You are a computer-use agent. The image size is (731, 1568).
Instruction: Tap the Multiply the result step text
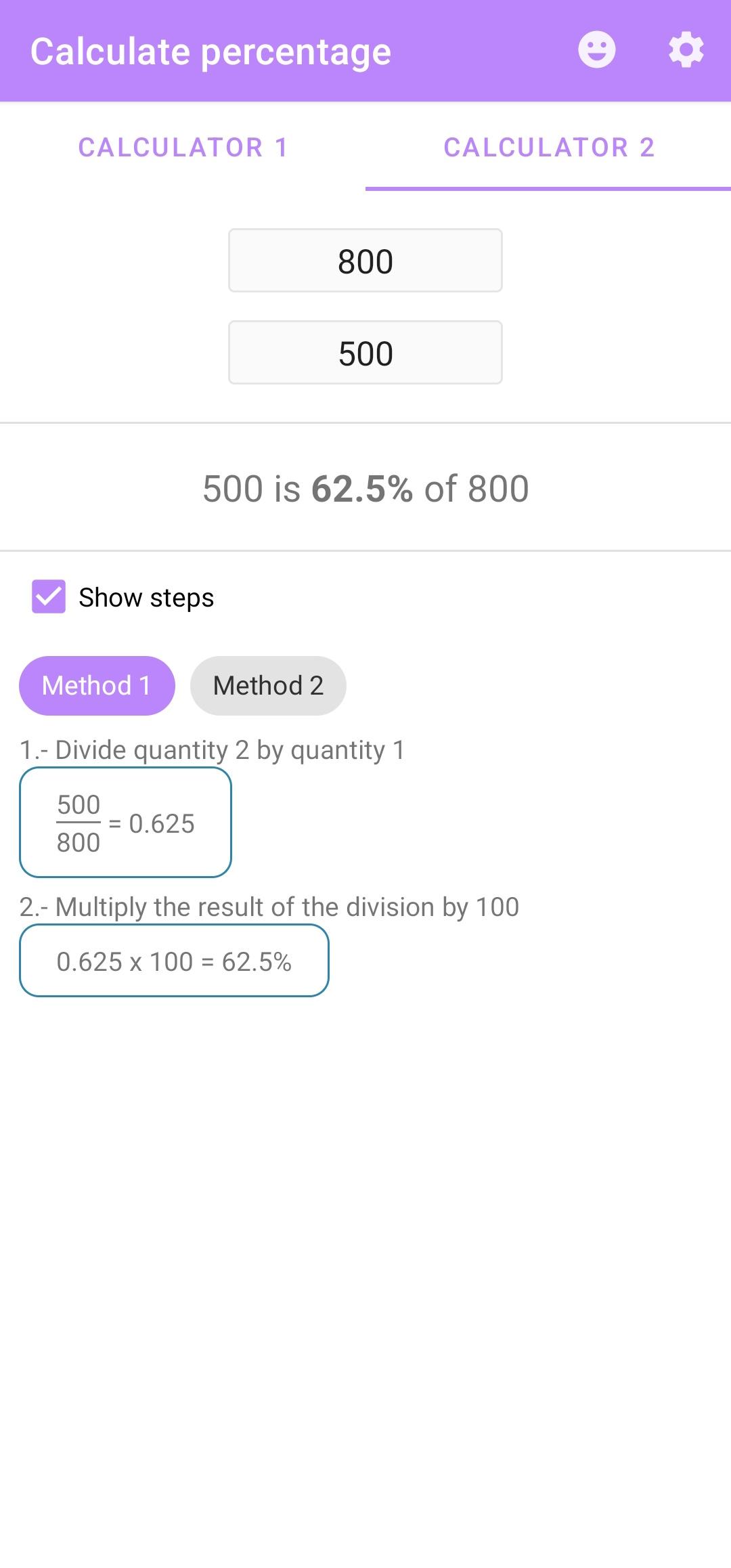point(269,907)
